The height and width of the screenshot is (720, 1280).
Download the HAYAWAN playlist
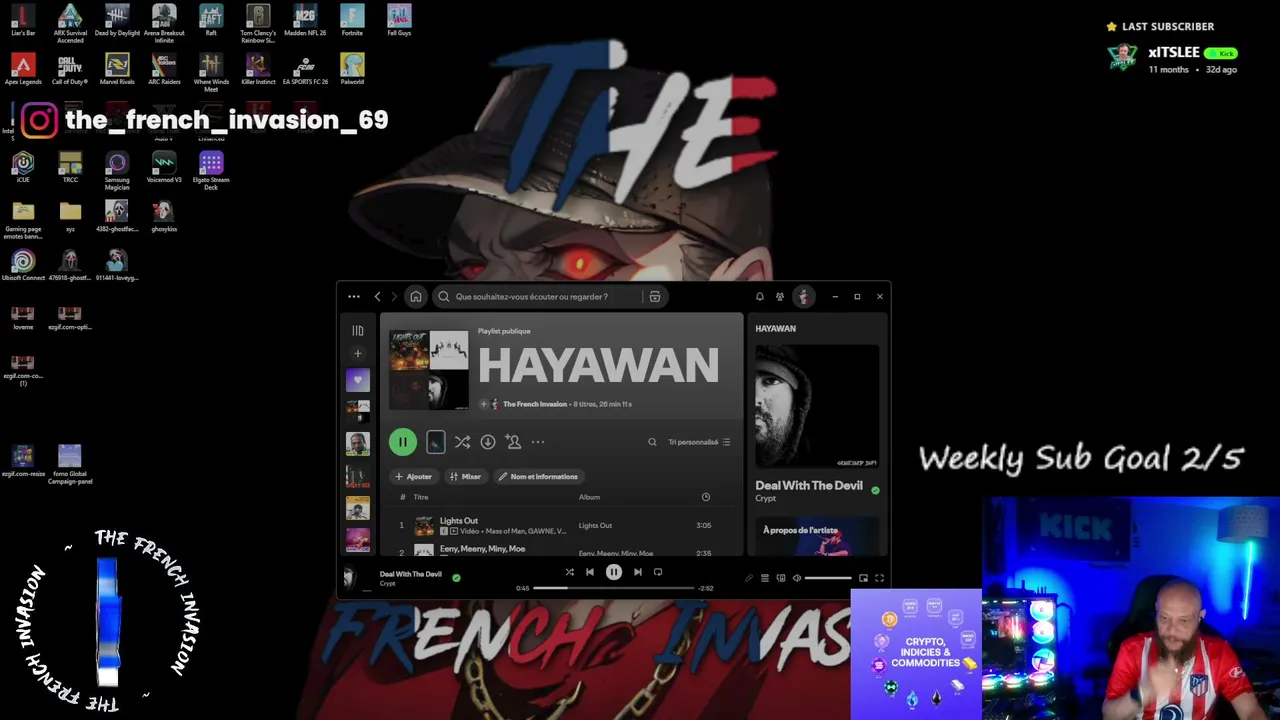pos(488,442)
